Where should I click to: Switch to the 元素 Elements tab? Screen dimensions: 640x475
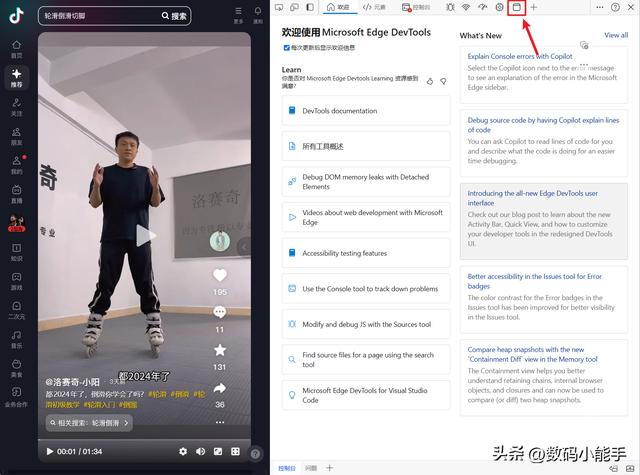pos(374,7)
